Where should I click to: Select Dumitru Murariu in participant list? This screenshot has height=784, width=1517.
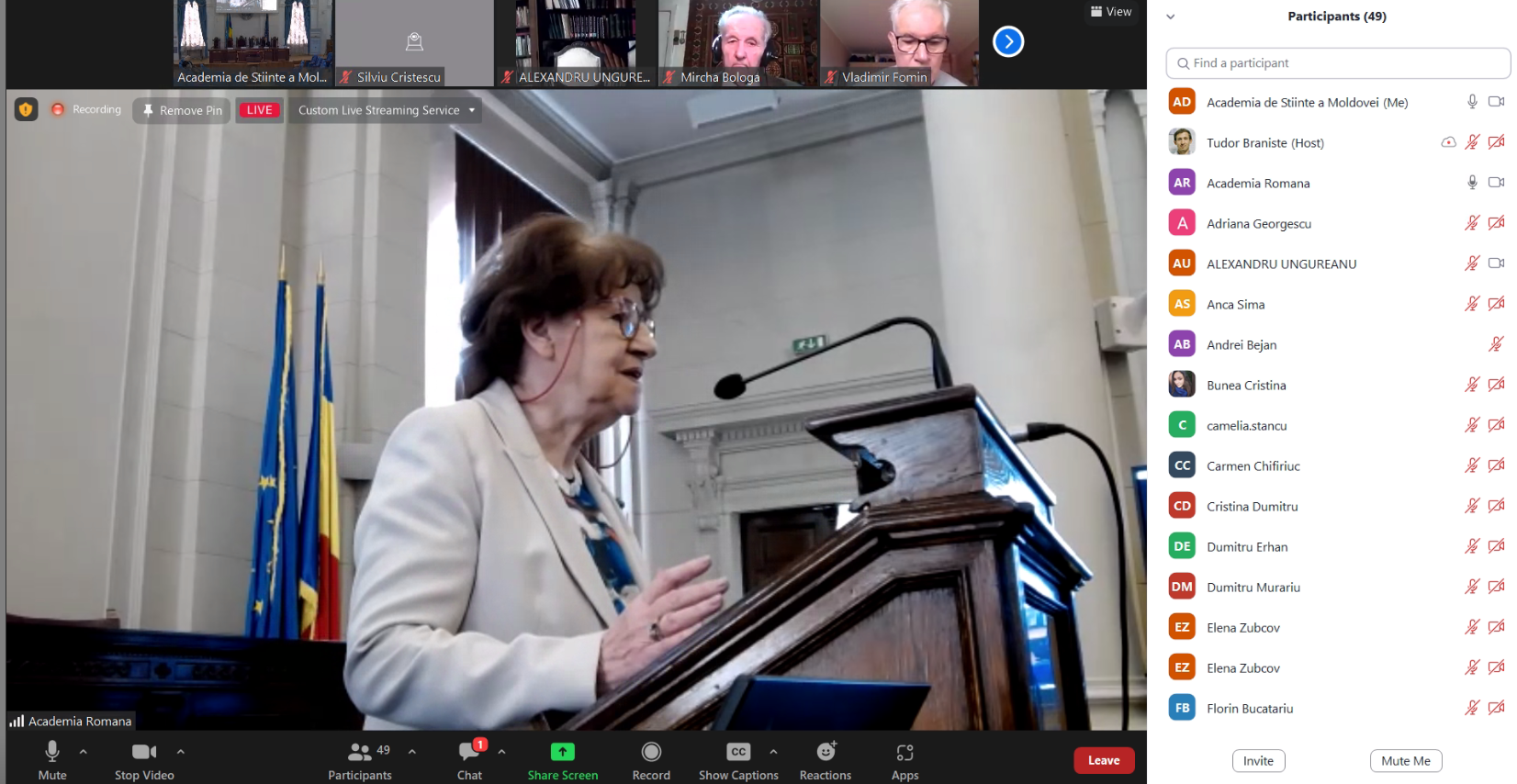coord(1338,587)
